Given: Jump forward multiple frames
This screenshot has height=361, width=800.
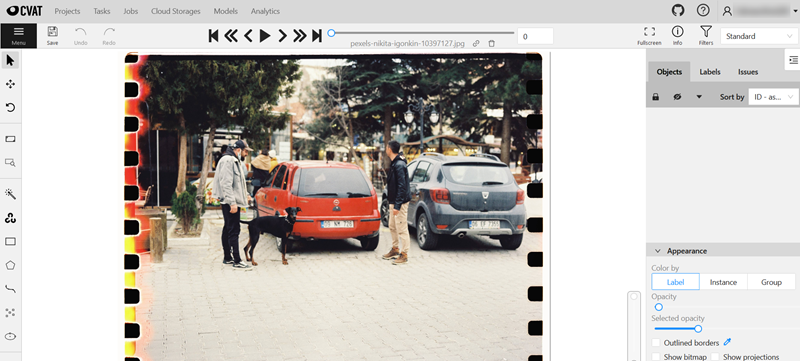Looking at the screenshot, I should 299,36.
